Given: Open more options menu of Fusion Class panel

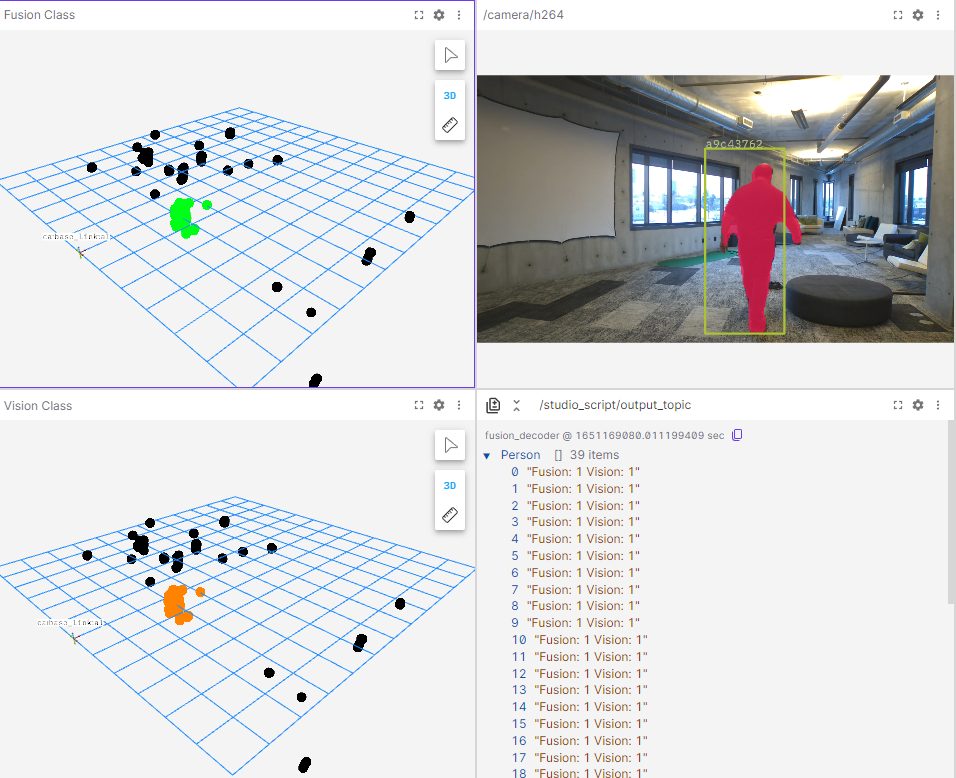Looking at the screenshot, I should click(459, 15).
